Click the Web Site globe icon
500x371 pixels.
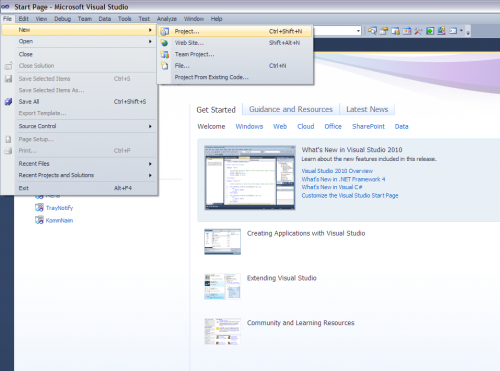(165, 43)
